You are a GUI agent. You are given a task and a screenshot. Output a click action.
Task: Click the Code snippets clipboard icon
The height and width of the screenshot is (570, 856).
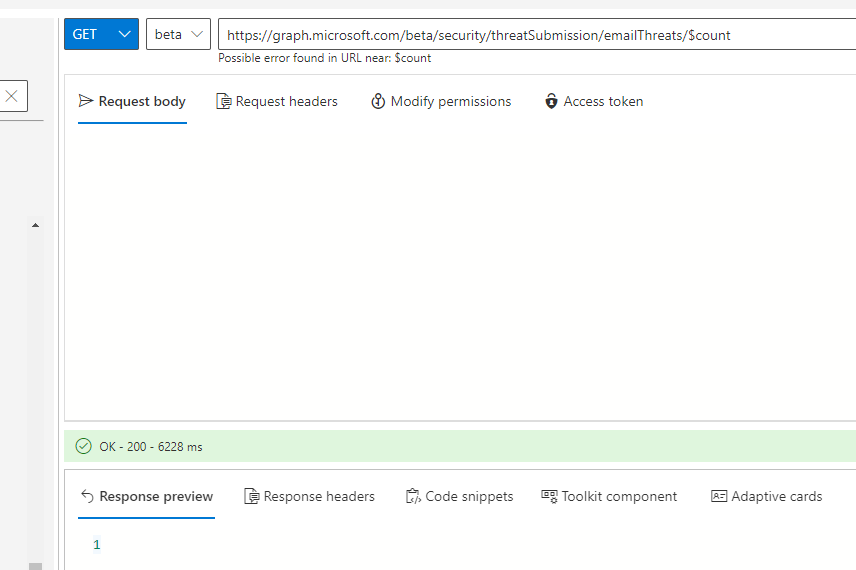[413, 496]
